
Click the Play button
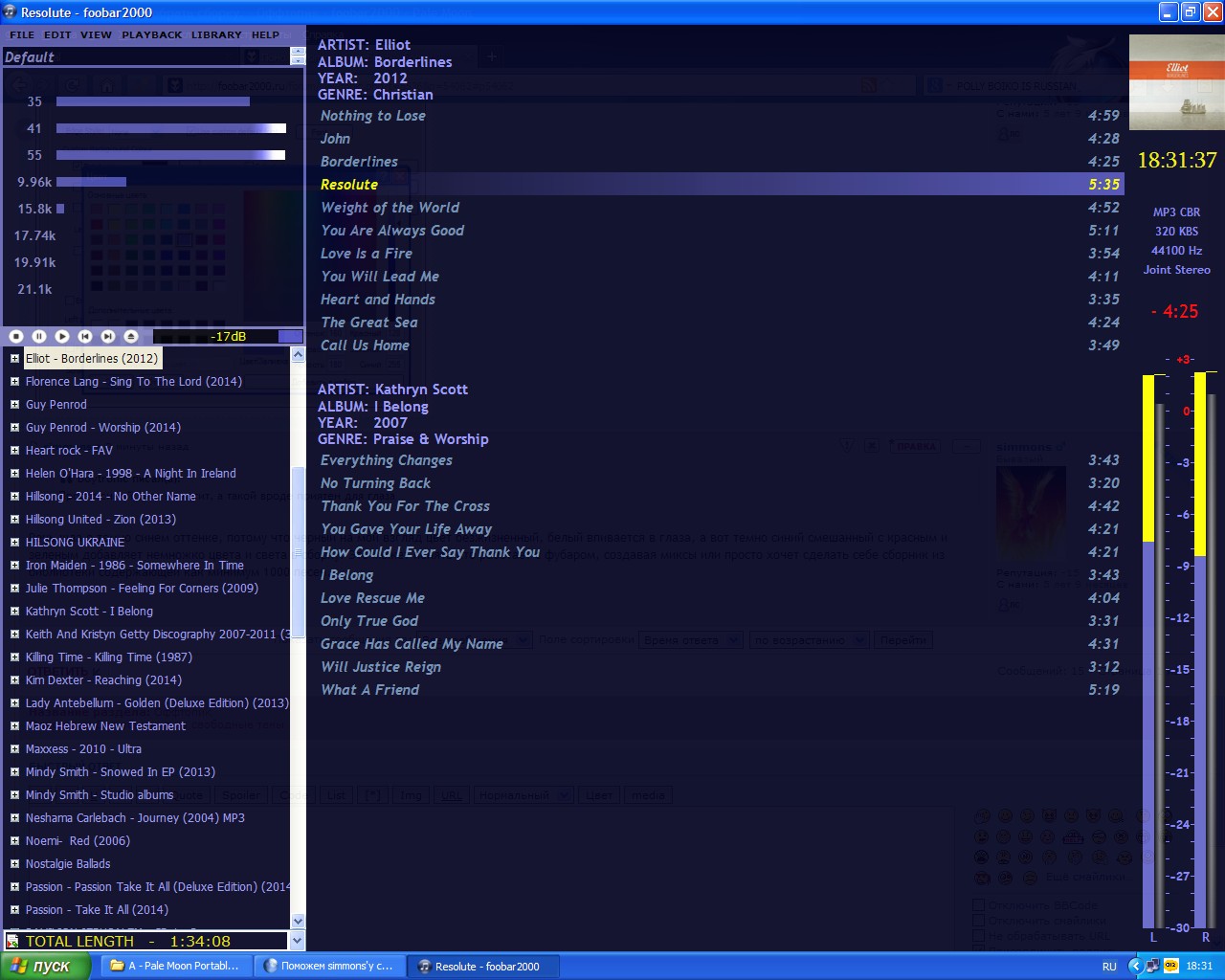pyautogui.click(x=62, y=336)
